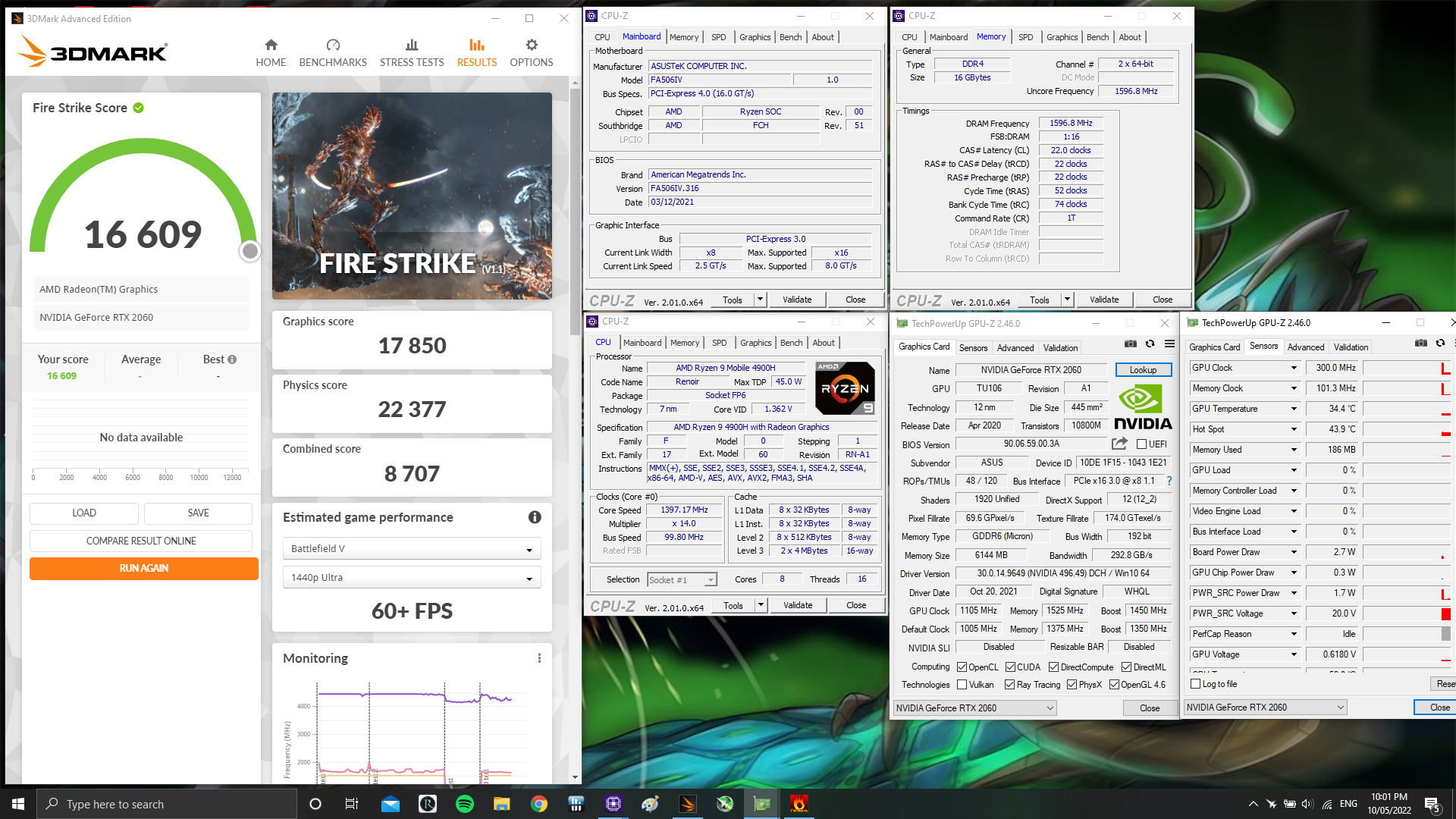Click question mark beside Bus Interface
The width and height of the screenshot is (1456, 819).
coord(1169,481)
